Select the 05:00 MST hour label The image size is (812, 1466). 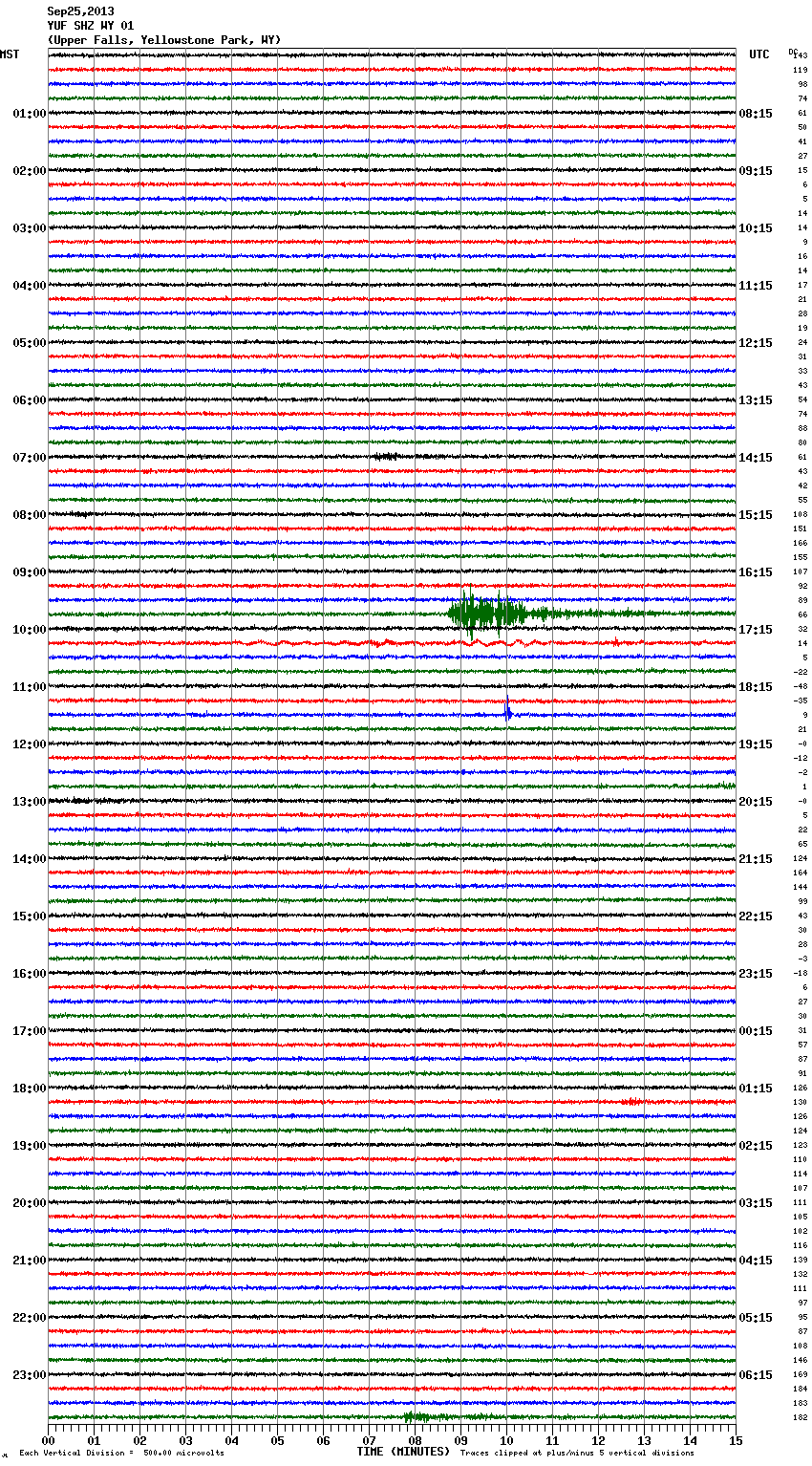tap(30, 343)
